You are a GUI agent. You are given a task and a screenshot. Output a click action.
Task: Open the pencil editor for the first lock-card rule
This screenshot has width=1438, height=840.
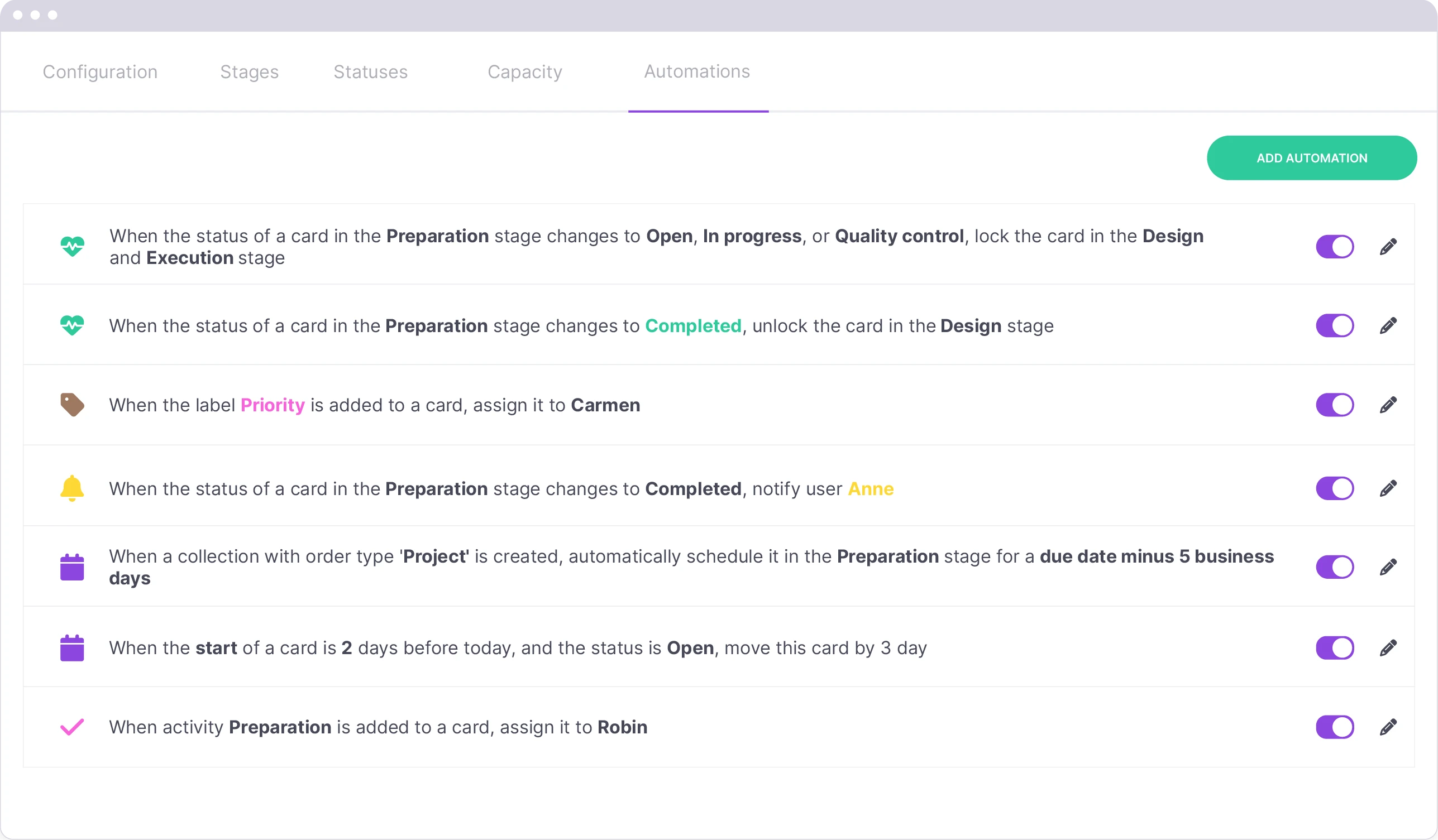click(x=1389, y=246)
